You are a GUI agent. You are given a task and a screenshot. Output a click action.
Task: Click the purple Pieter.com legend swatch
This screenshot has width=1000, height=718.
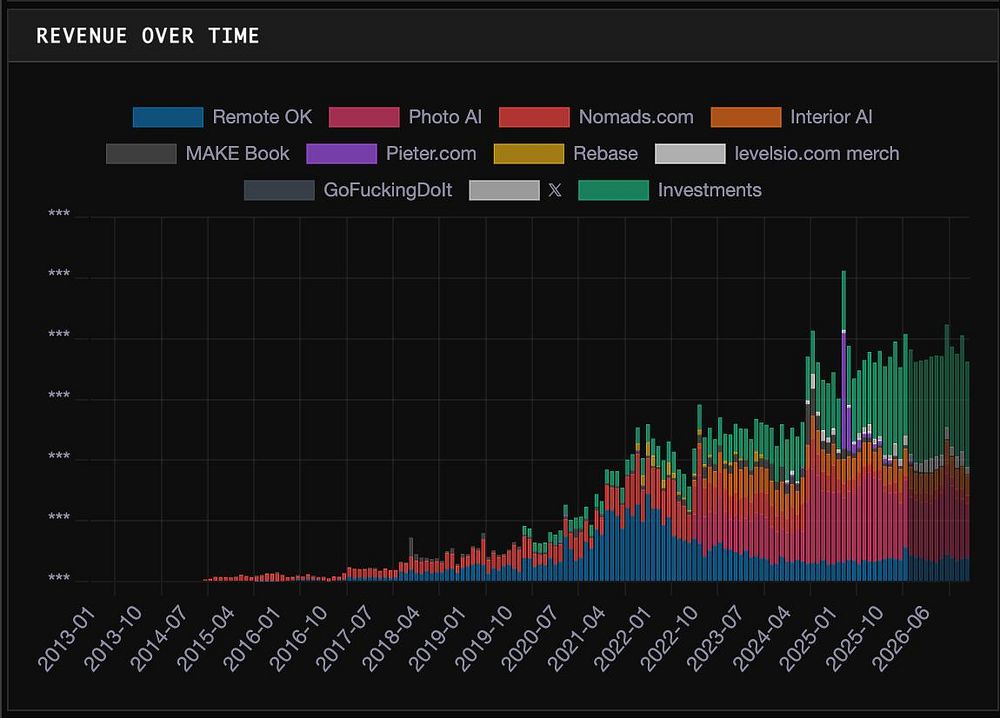(x=342, y=154)
